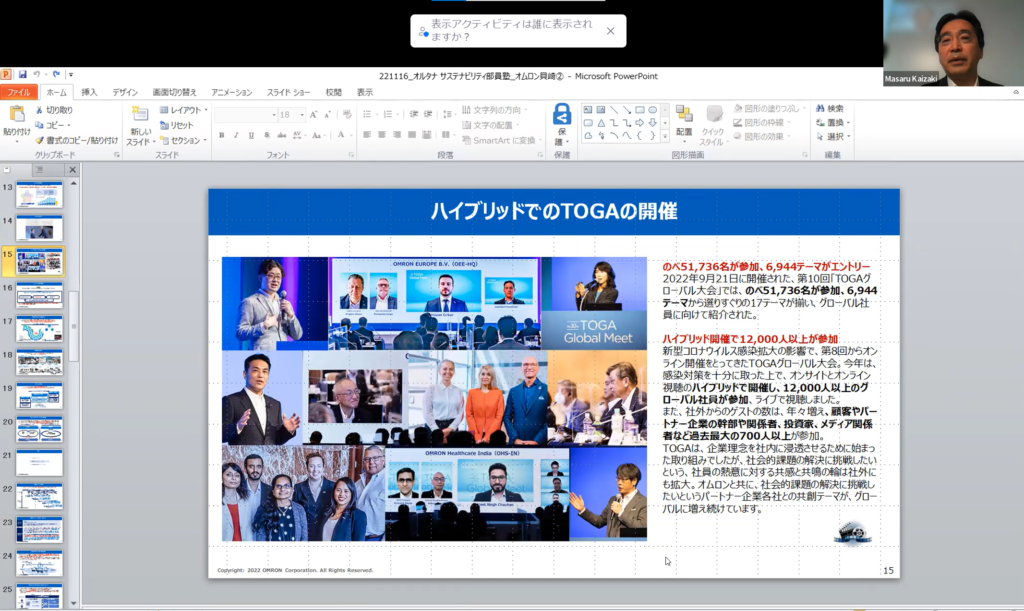Select the Arrow line shape

click(x=627, y=110)
